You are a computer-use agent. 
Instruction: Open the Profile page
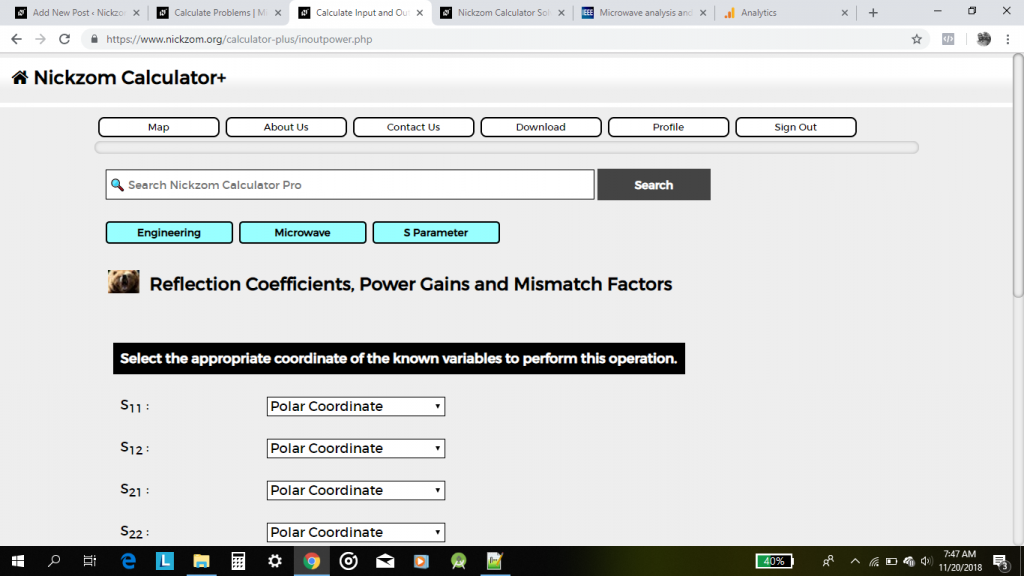668,127
